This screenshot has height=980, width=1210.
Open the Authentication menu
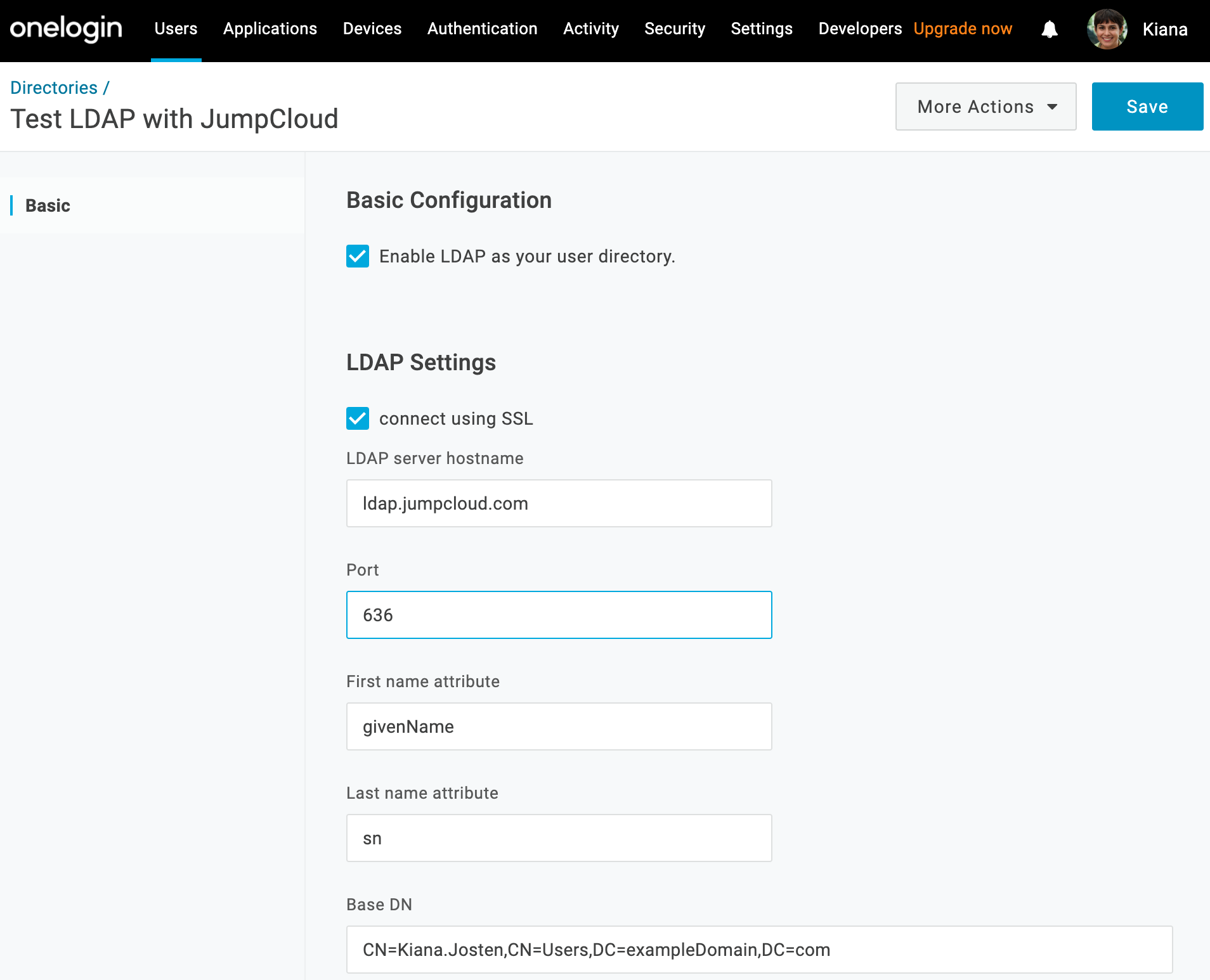(482, 29)
